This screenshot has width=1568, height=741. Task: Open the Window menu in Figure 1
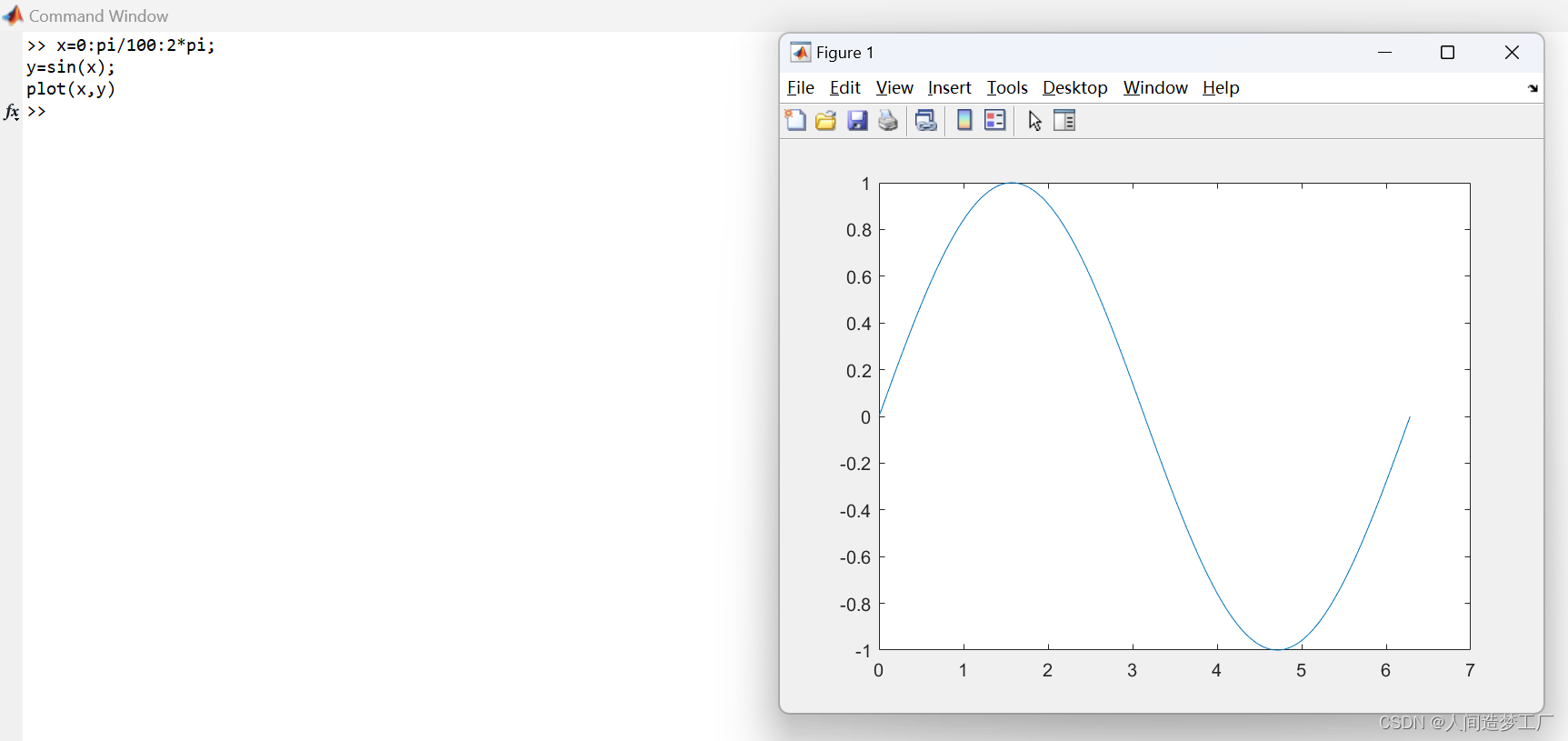tap(1155, 88)
